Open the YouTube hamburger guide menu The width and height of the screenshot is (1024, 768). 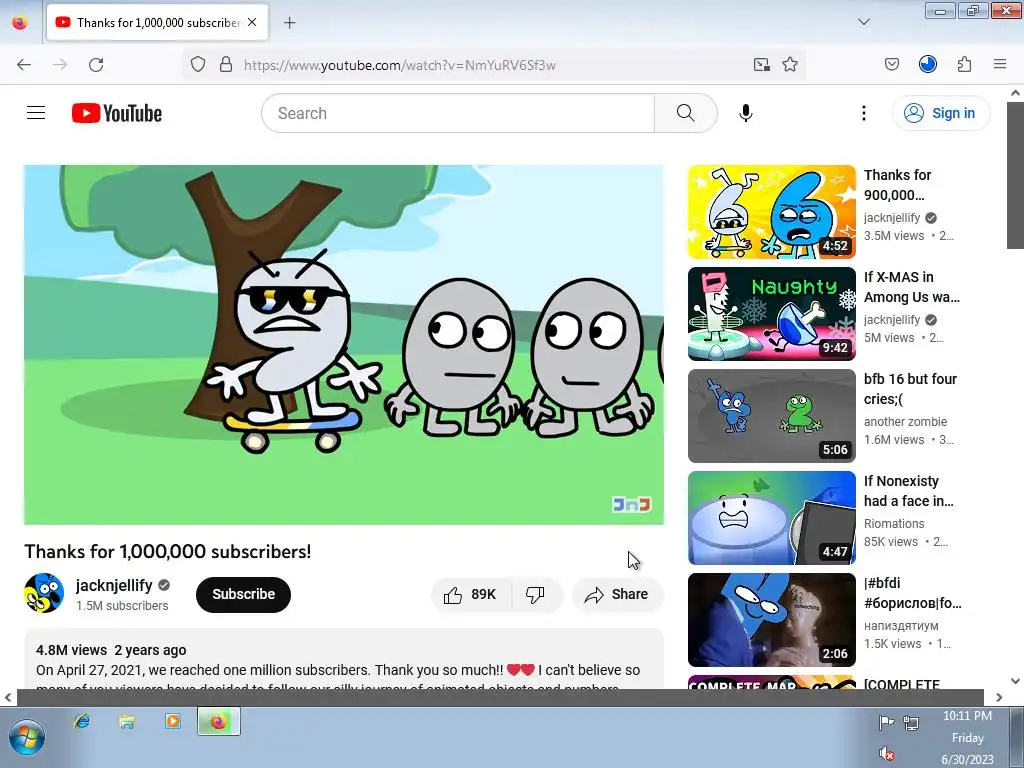point(36,113)
